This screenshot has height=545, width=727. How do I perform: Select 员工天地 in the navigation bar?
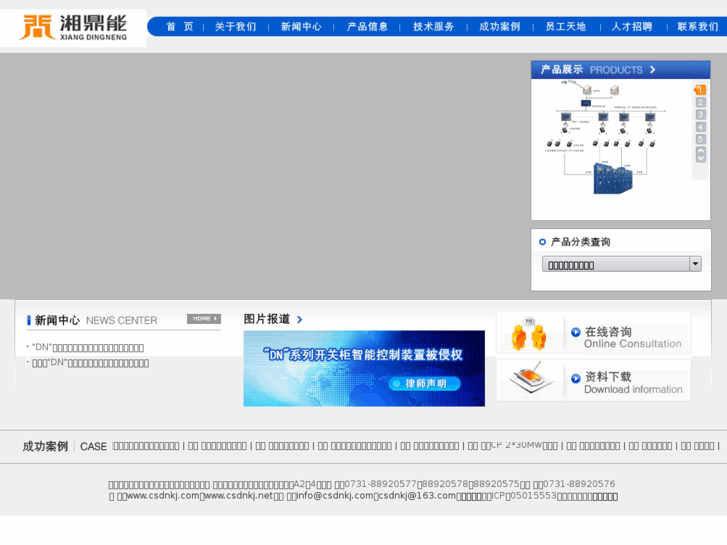566,27
